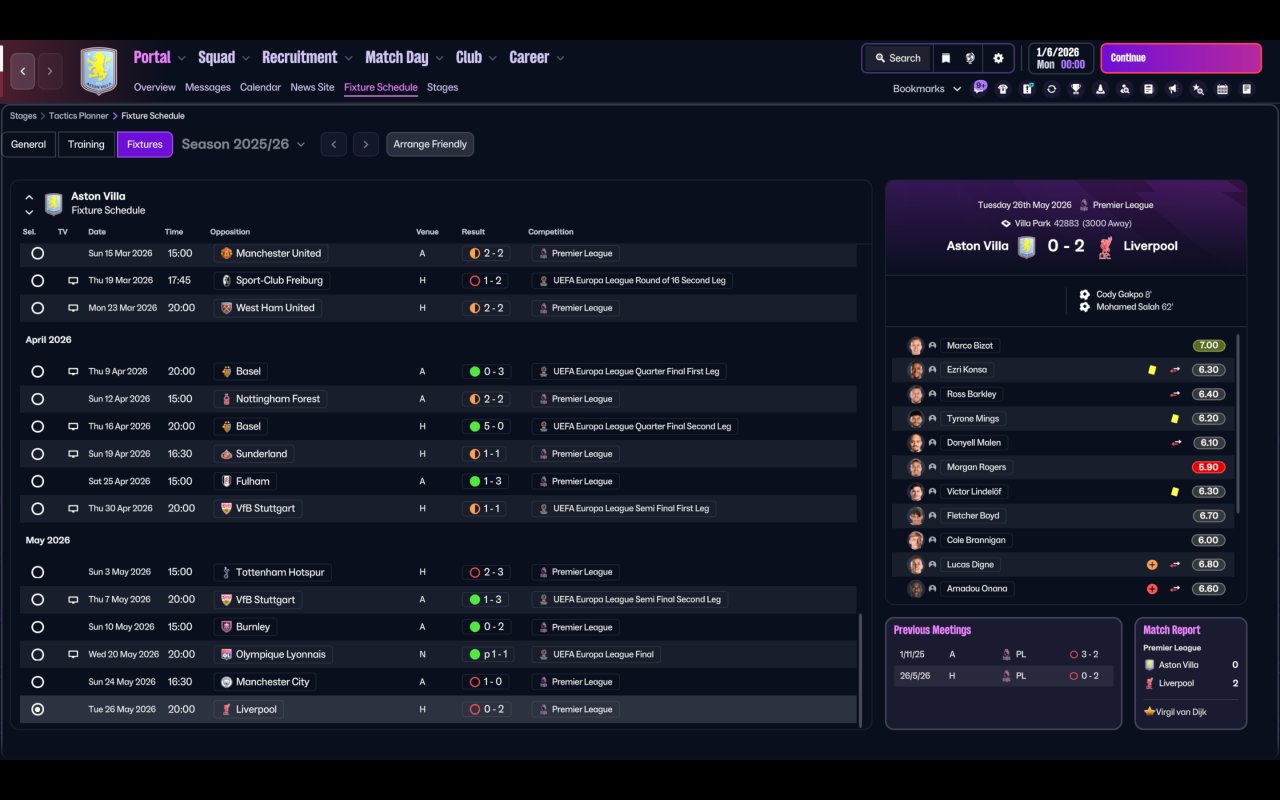
Task: Open the settings gear icon
Action: click(x=998, y=58)
